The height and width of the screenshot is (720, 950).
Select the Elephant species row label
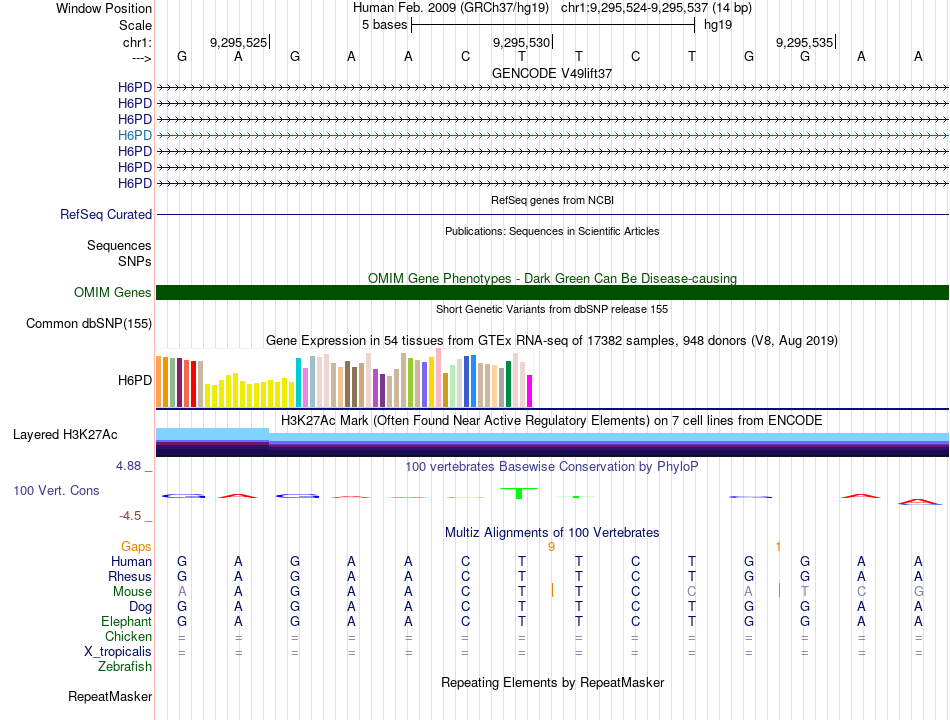[x=127, y=622]
